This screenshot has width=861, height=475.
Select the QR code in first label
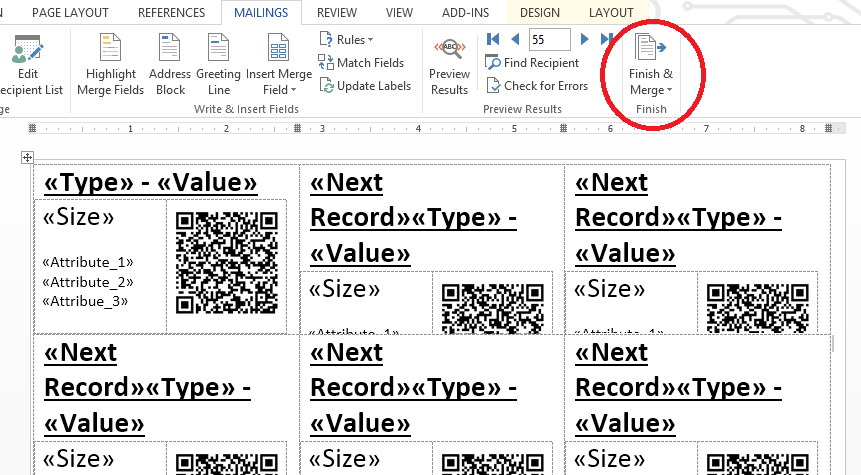coord(227,263)
